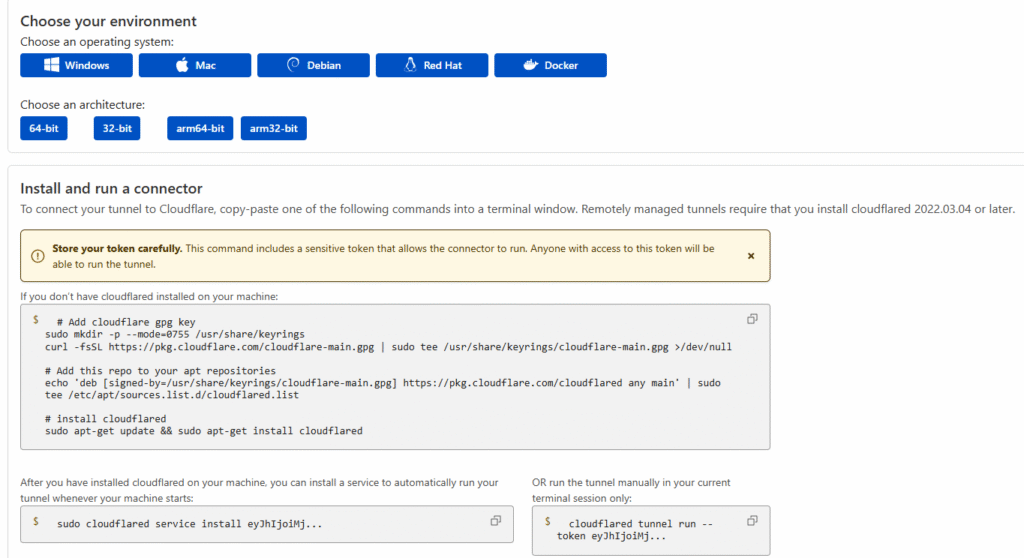Pick arm64-bit architecture
1024x558 pixels.
pyautogui.click(x=200, y=128)
